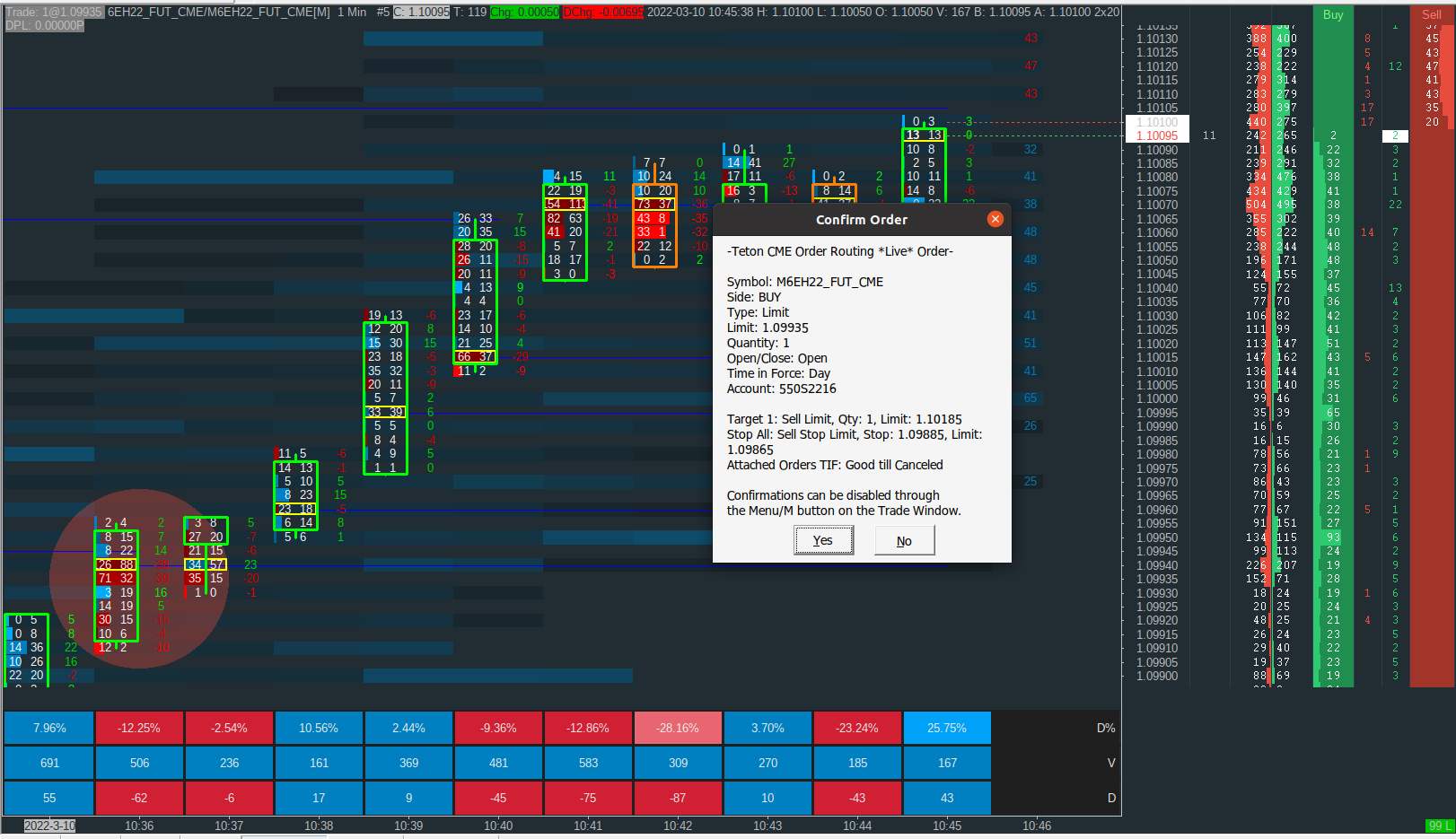Click the -9.36% delta percent cell
The width and height of the screenshot is (1456, 839).
(x=498, y=728)
